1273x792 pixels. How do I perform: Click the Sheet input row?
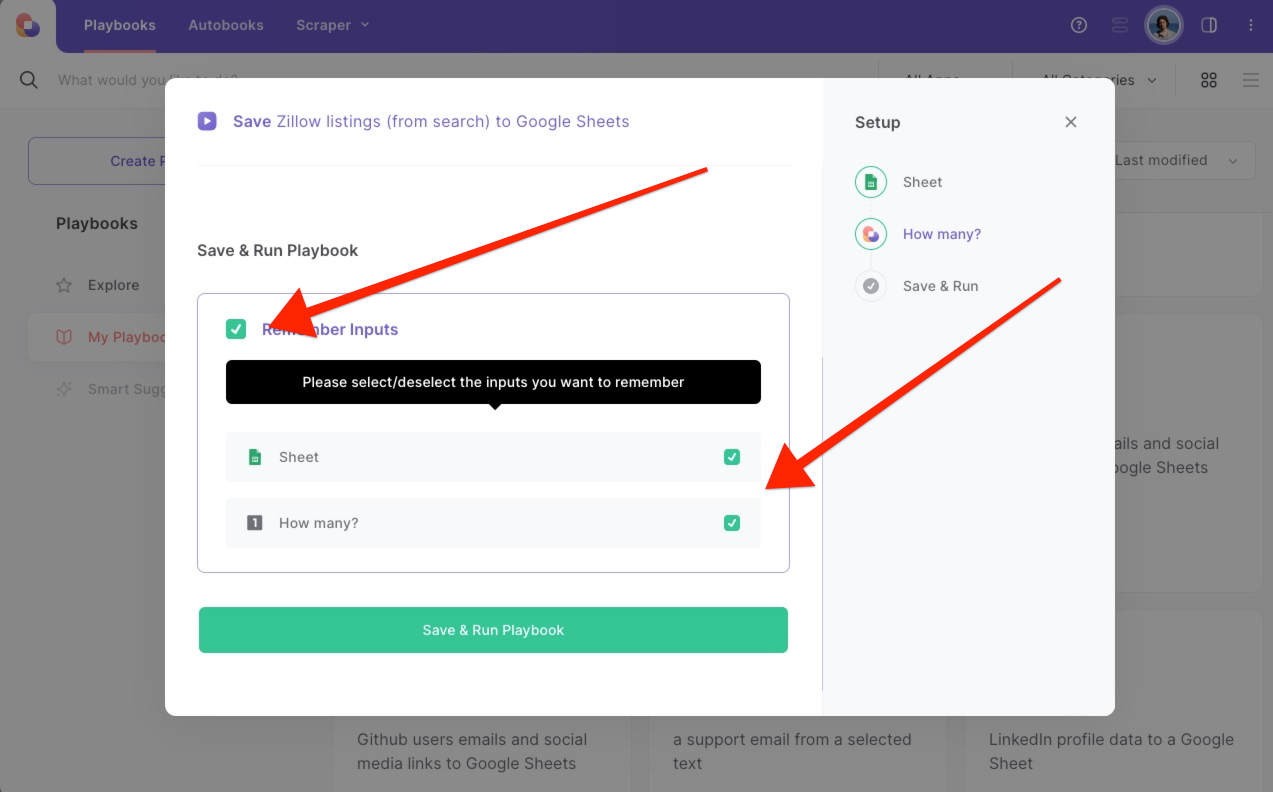pos(493,457)
